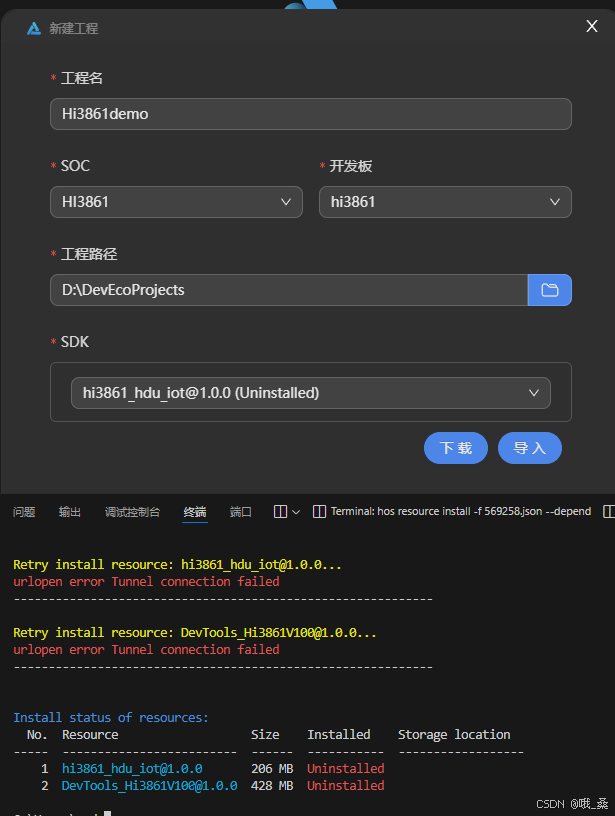The image size is (615, 816).
Task: Switch to the 调试控制台 tab
Action: tap(132, 512)
